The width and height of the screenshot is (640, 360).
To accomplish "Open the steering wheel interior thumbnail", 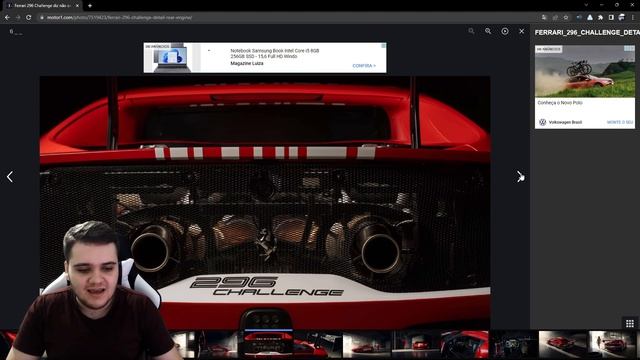I will pyautogui.click(x=513, y=345).
